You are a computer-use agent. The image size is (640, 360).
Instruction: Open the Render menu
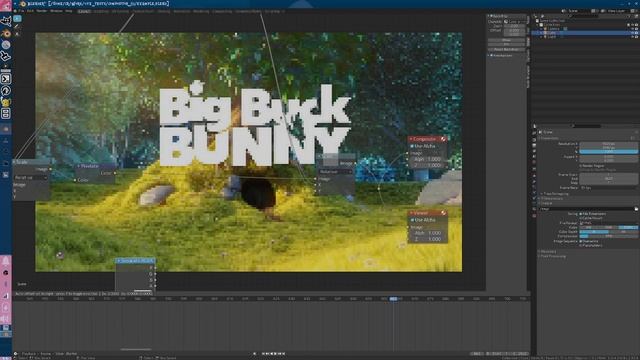[42, 11]
